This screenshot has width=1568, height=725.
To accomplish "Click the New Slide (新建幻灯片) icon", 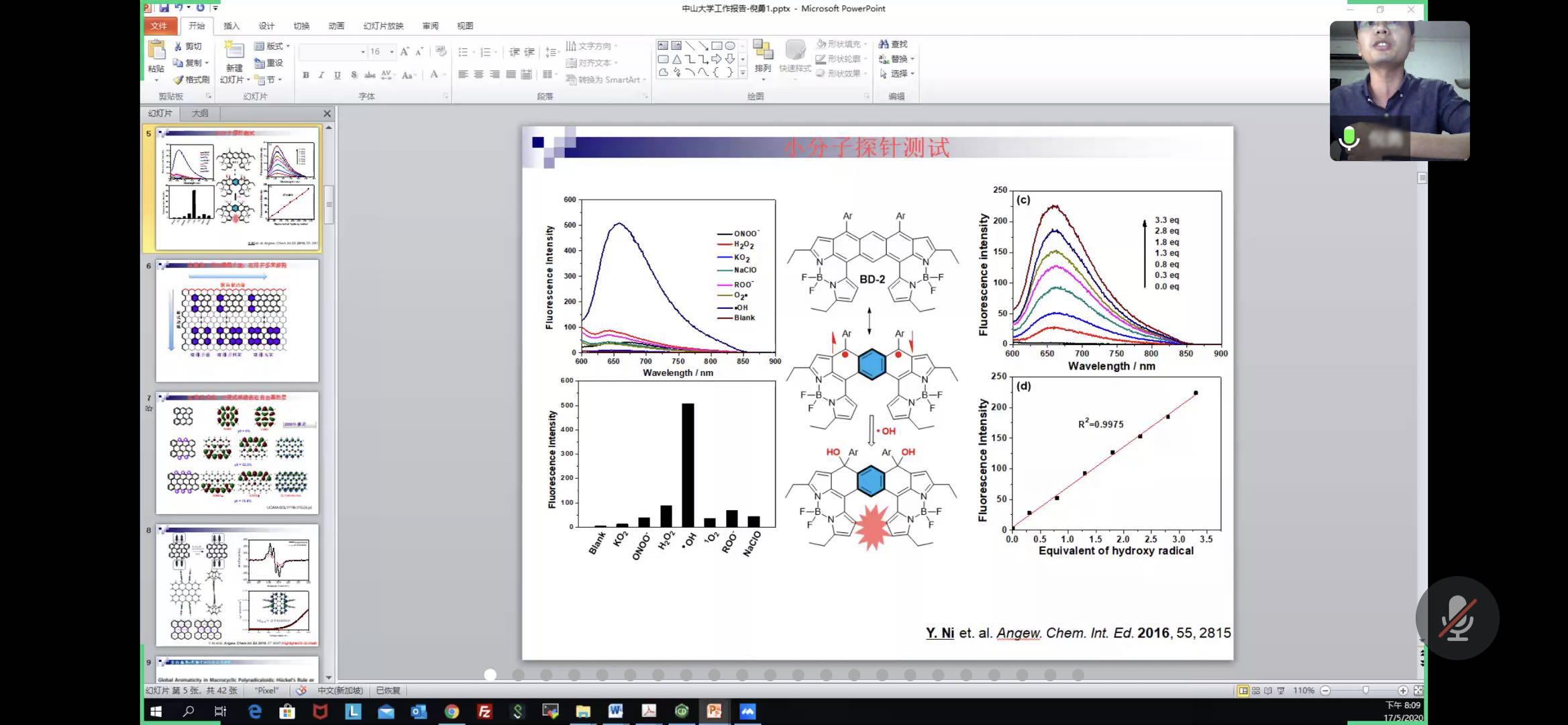I will click(234, 51).
